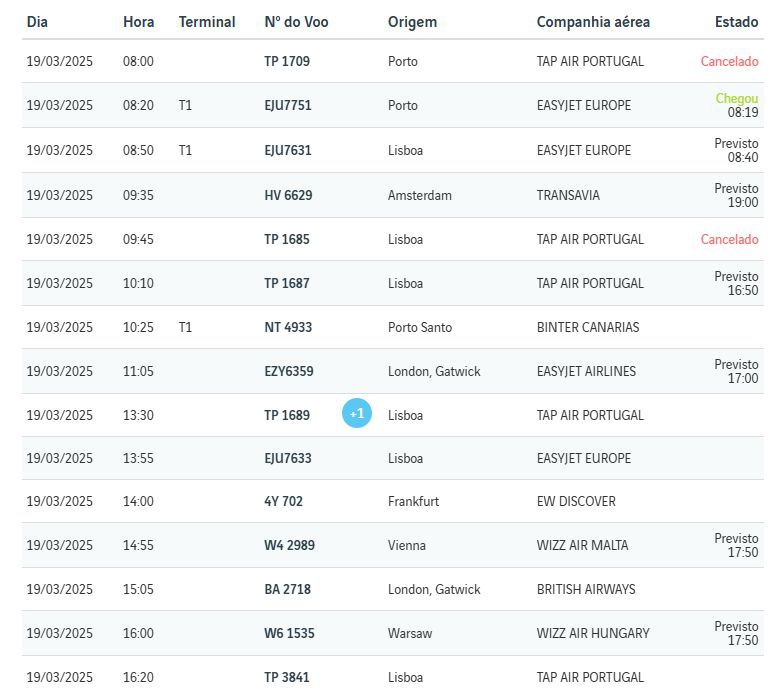773x698 pixels.
Task: Open flight W4 2989 from Vienna
Action: tap(289, 545)
